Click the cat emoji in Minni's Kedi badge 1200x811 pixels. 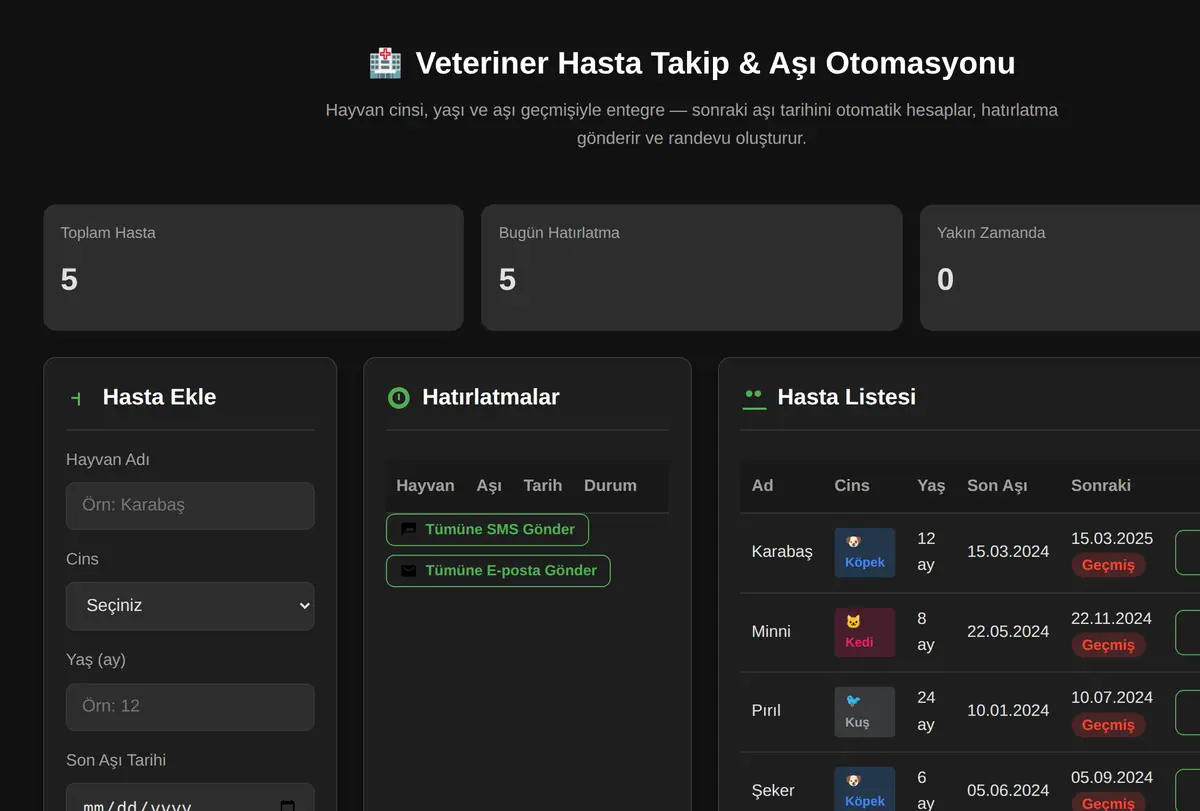click(853, 622)
